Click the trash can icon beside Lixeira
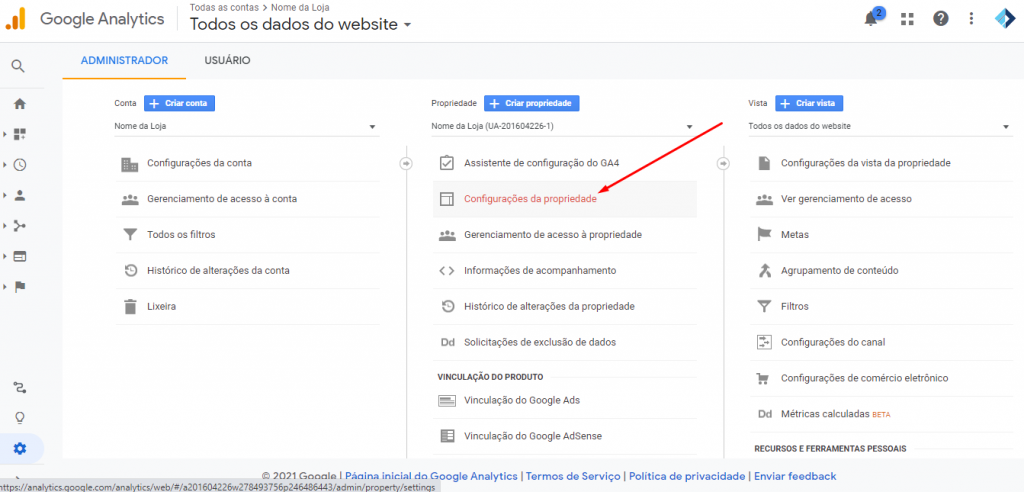Viewport: 1024px width, 492px height. [x=130, y=306]
